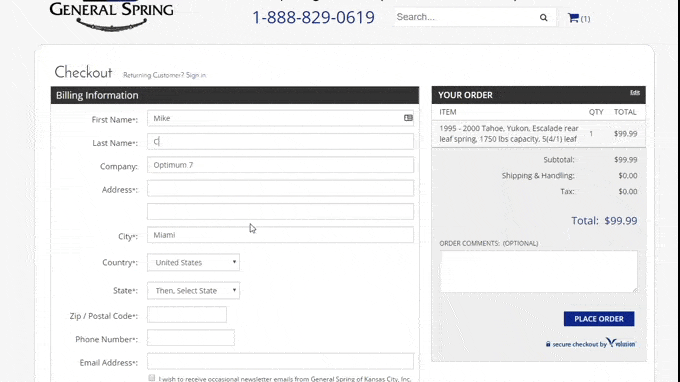The height and width of the screenshot is (382, 680).
Task: Click the Zip / Postal Code field
Action: coord(187,314)
